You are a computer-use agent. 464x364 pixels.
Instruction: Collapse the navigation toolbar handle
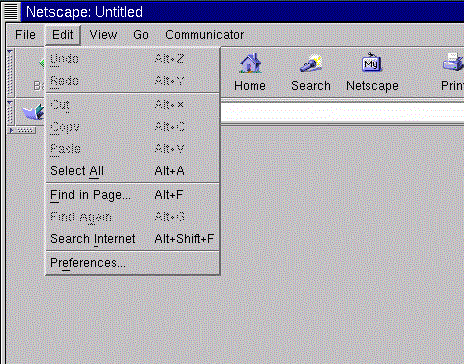[10, 72]
